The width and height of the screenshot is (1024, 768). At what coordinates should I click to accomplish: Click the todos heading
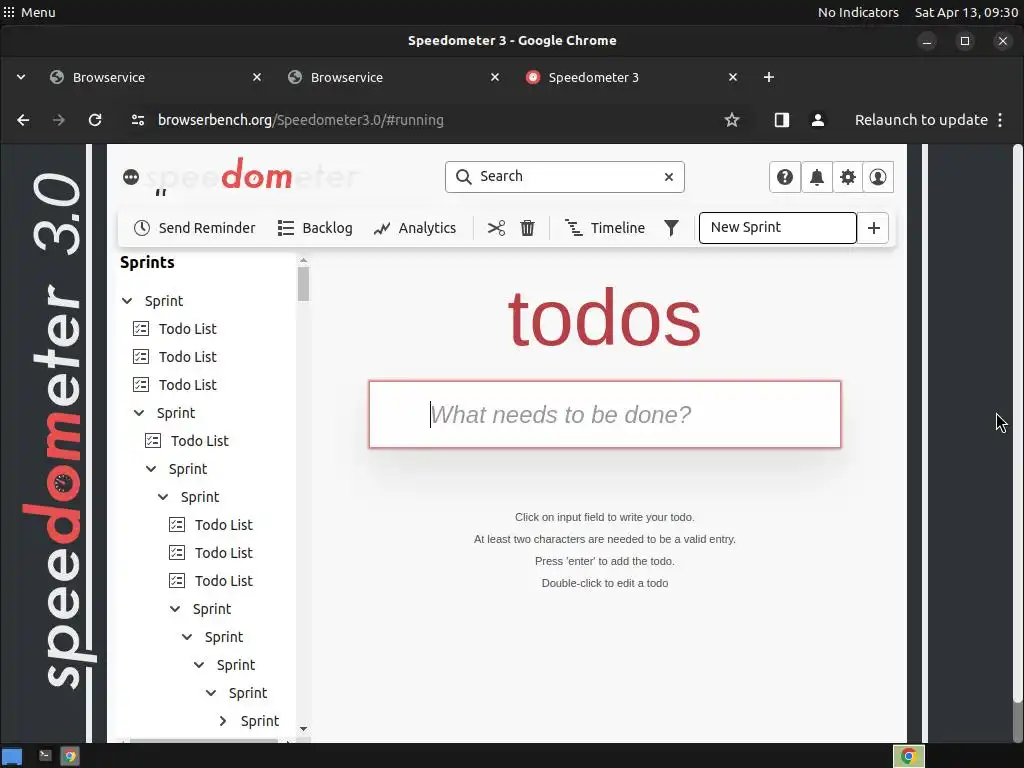tap(605, 319)
